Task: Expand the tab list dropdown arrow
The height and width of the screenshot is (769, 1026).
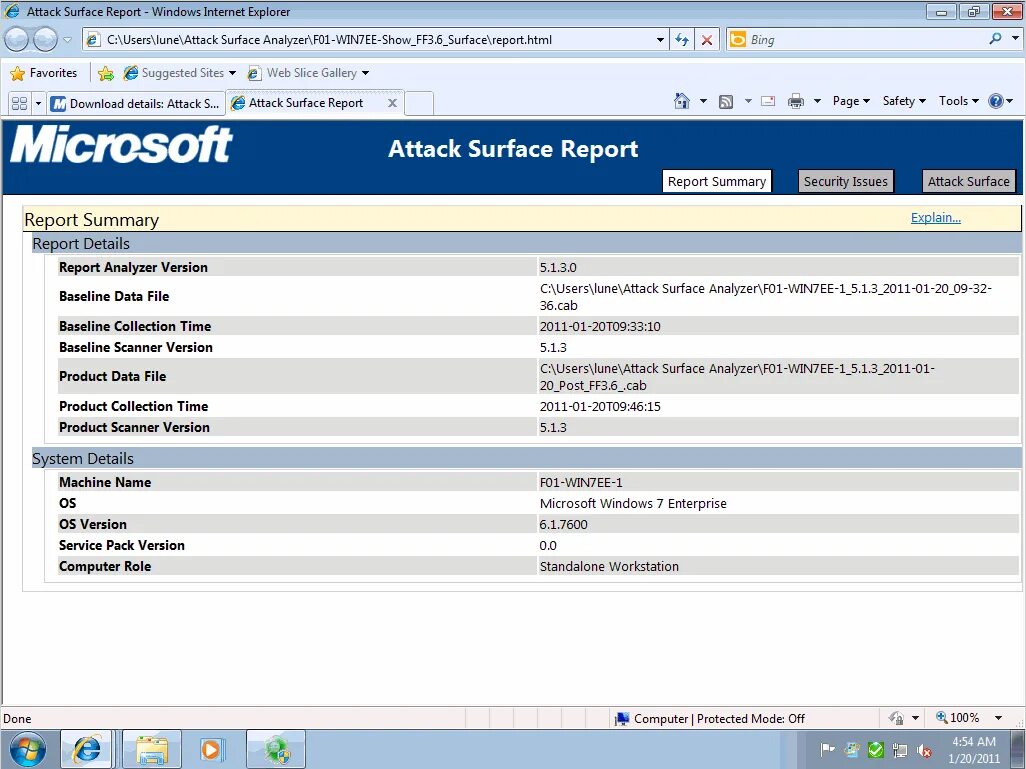Action: (x=38, y=103)
